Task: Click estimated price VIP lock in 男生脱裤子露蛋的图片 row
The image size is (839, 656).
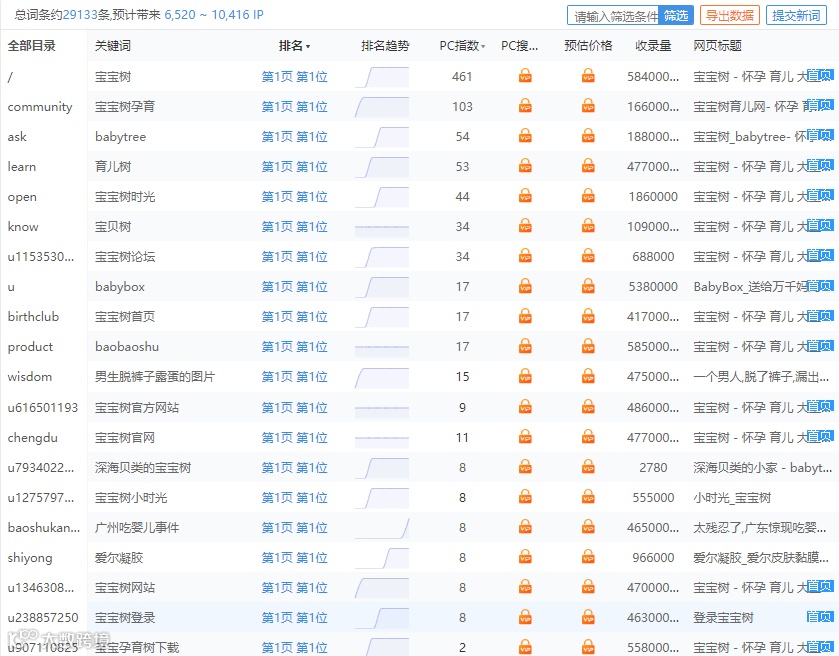Action: (588, 376)
